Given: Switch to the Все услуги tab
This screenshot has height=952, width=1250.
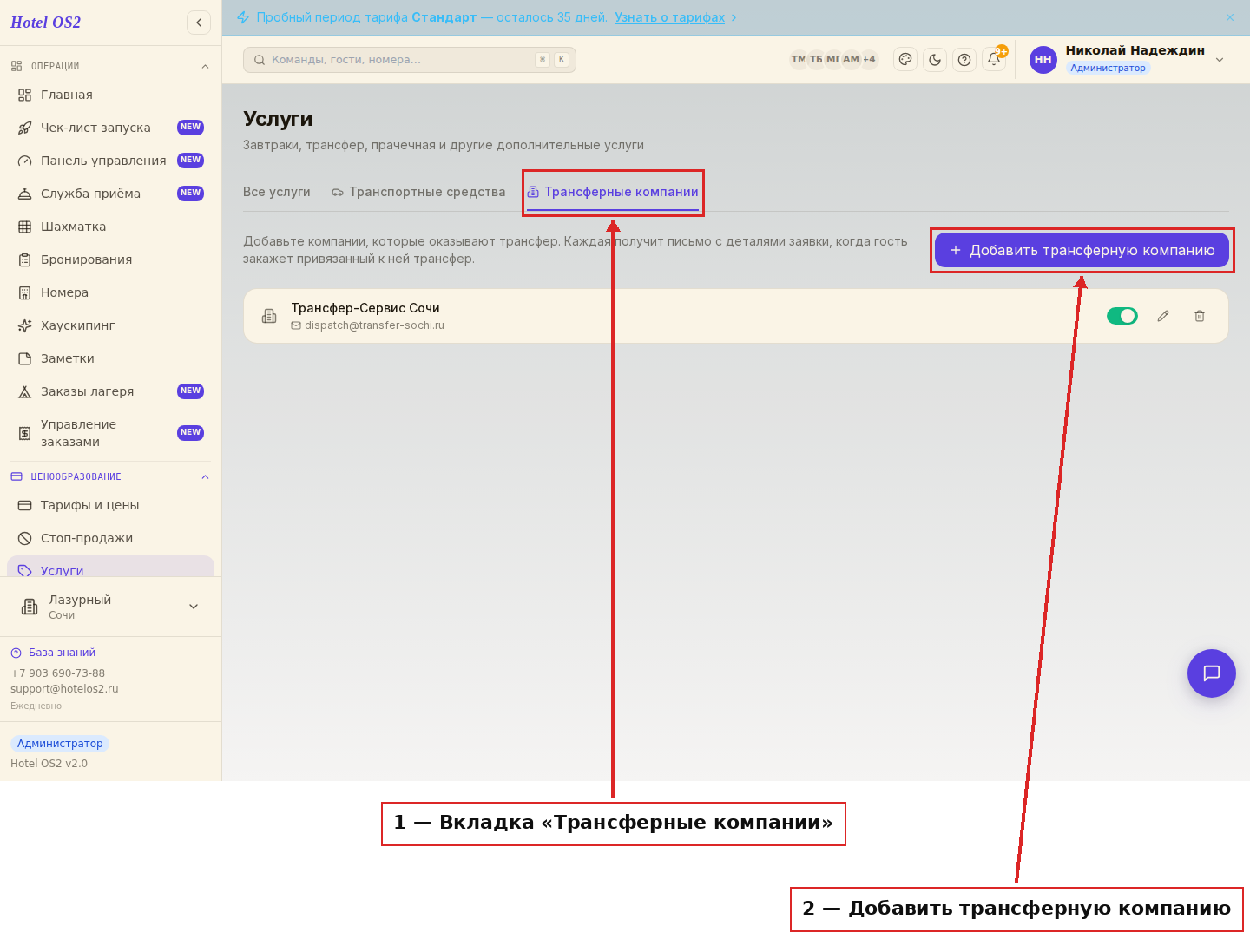Looking at the screenshot, I should [277, 192].
